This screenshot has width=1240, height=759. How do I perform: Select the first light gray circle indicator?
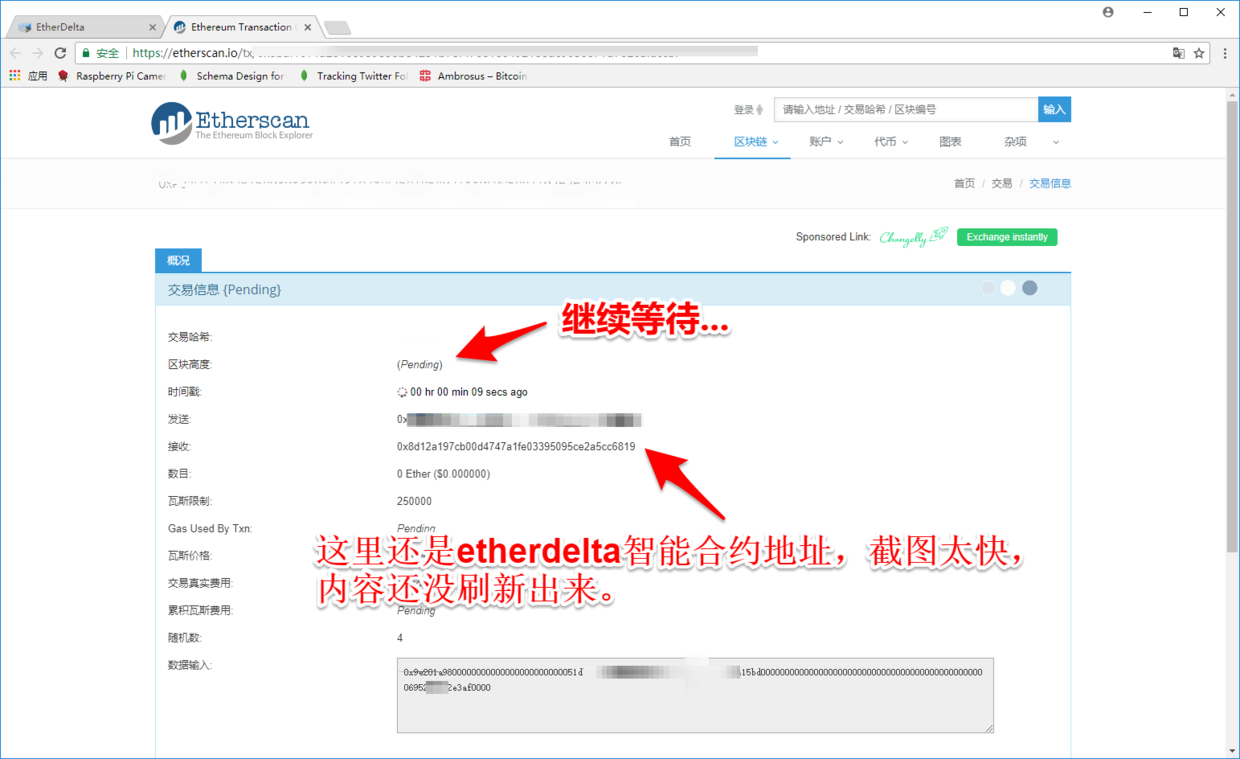point(988,288)
